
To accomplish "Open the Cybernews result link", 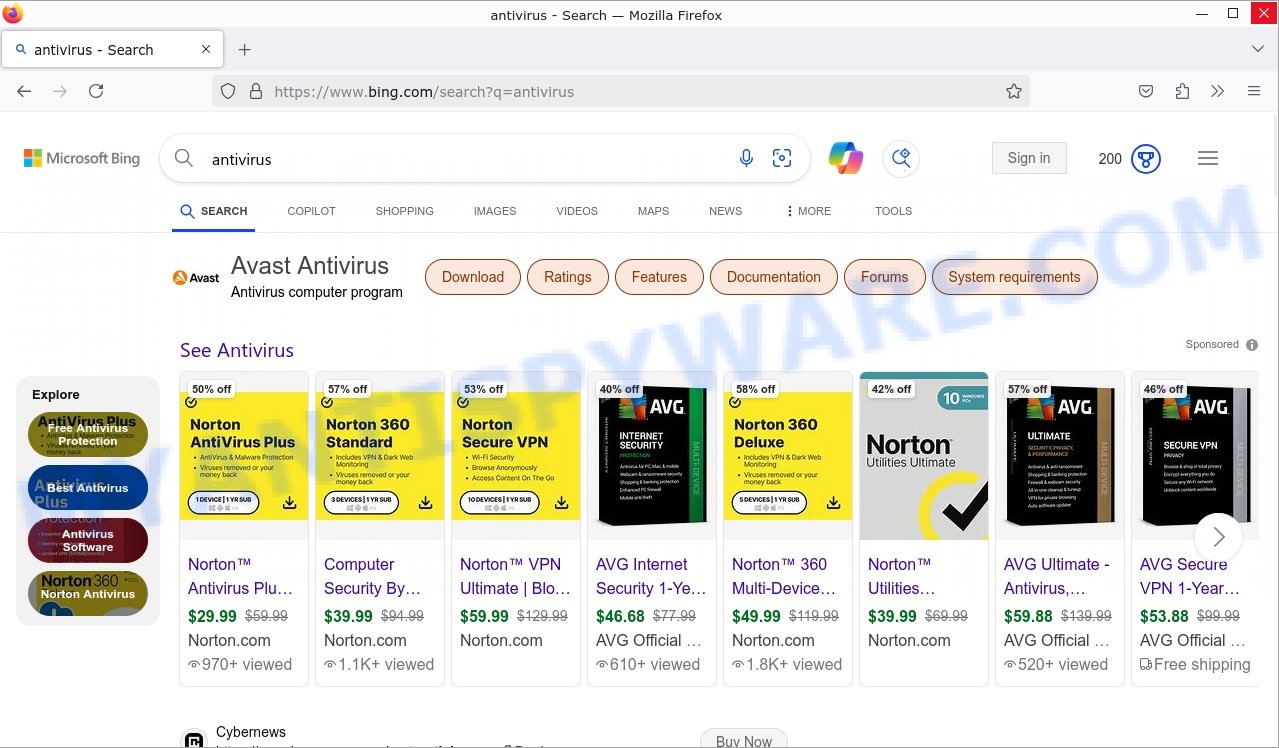I will [x=251, y=733].
